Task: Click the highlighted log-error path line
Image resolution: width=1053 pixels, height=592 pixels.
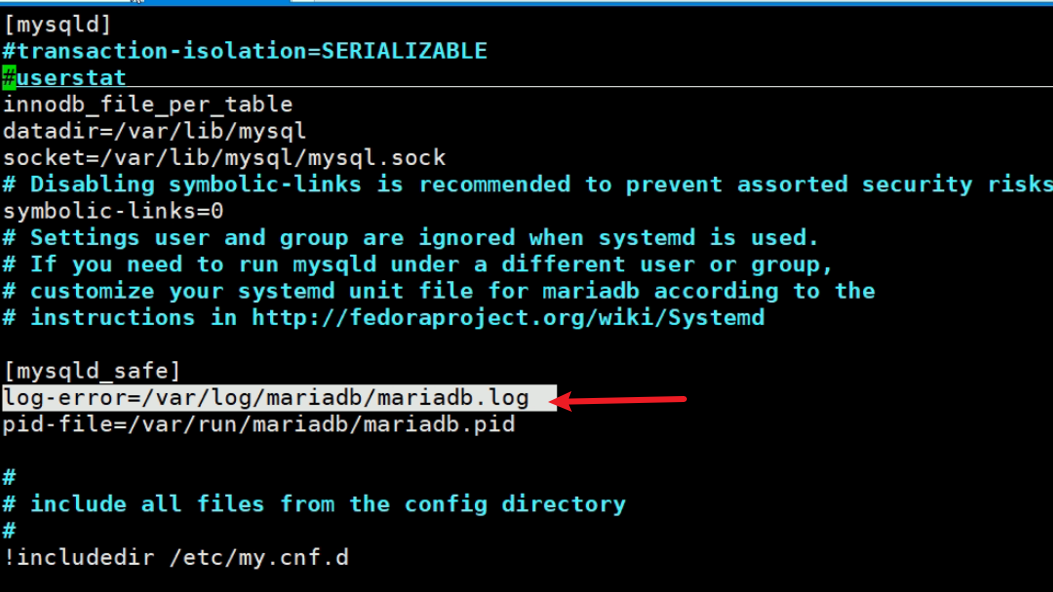Action: tap(266, 398)
